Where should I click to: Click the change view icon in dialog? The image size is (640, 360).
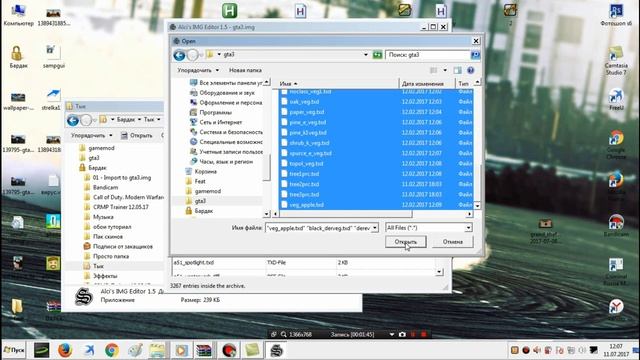[x=433, y=70]
